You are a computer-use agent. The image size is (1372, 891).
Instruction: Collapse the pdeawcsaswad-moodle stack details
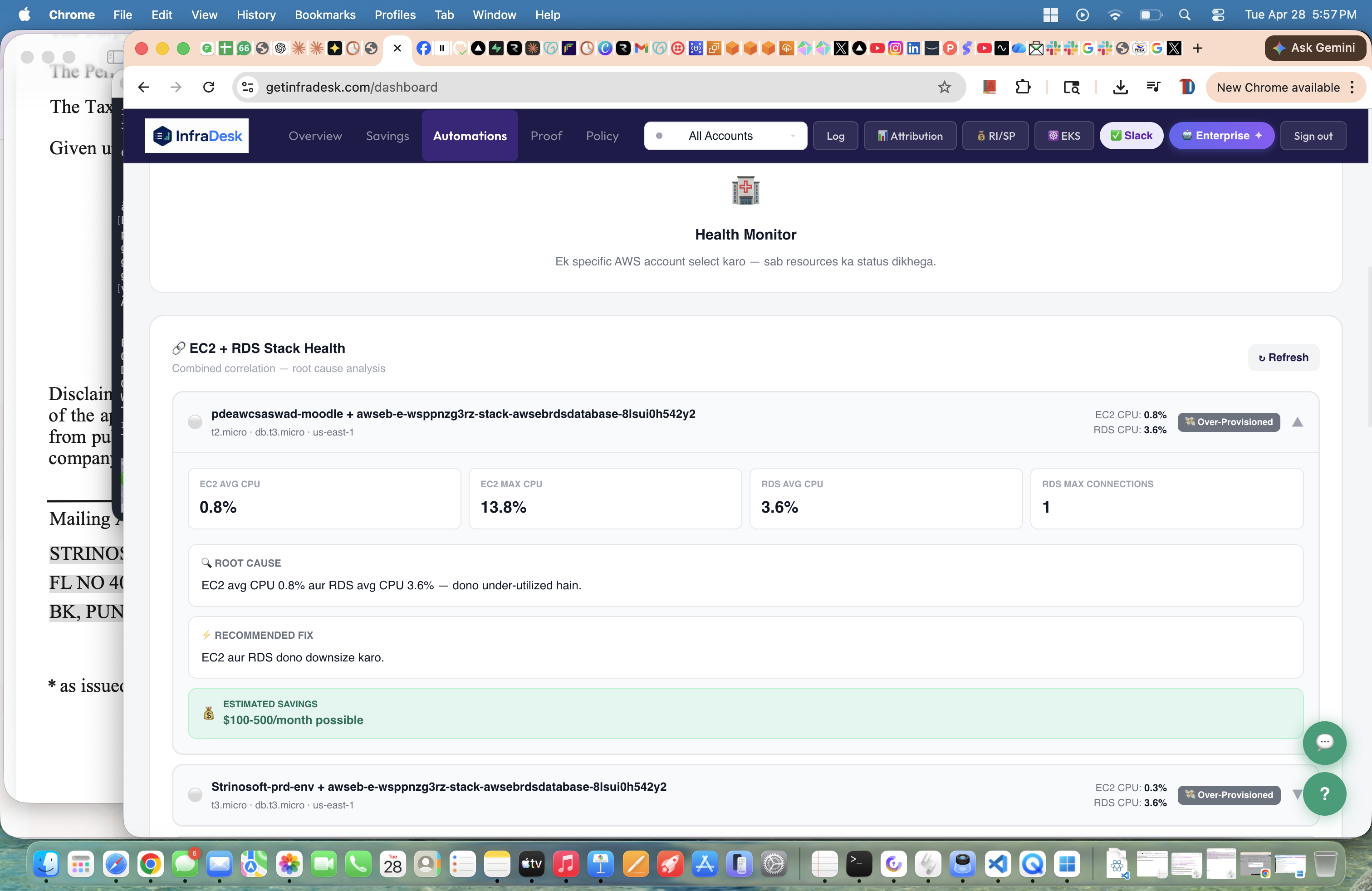point(1297,422)
